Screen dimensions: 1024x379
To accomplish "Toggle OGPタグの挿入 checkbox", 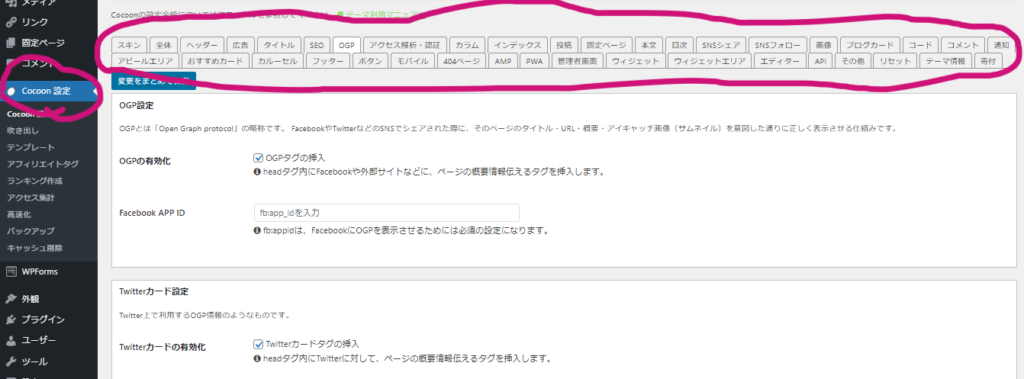I will click(x=257, y=157).
